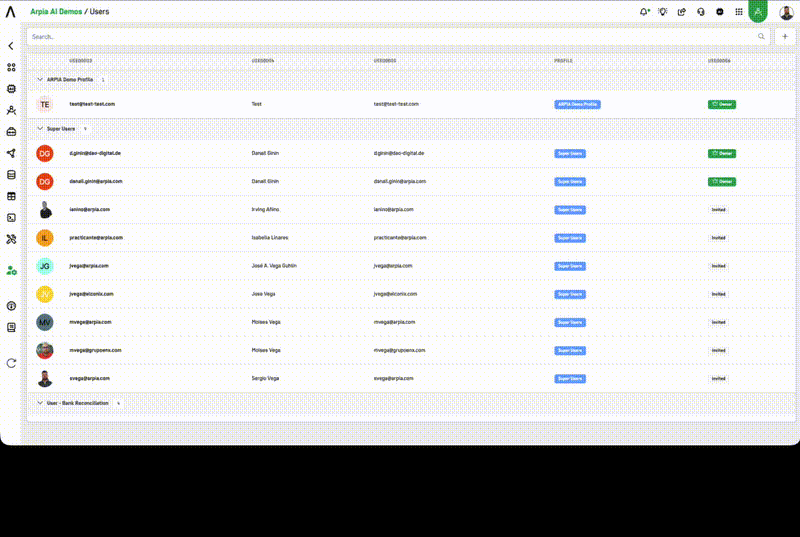The width and height of the screenshot is (800, 537).
Task: Collapse the sidebar with the back chevron
Action: (11, 46)
